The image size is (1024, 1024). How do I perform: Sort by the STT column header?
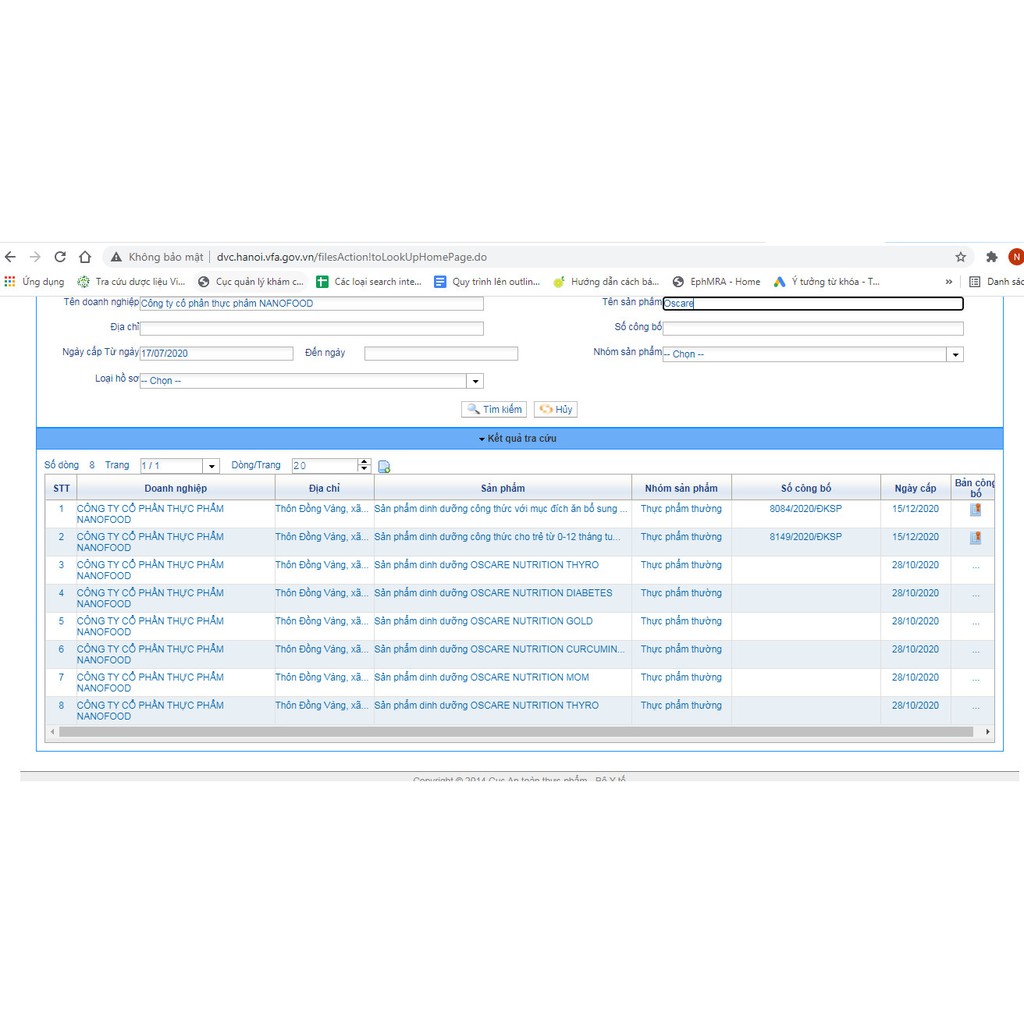(x=61, y=488)
